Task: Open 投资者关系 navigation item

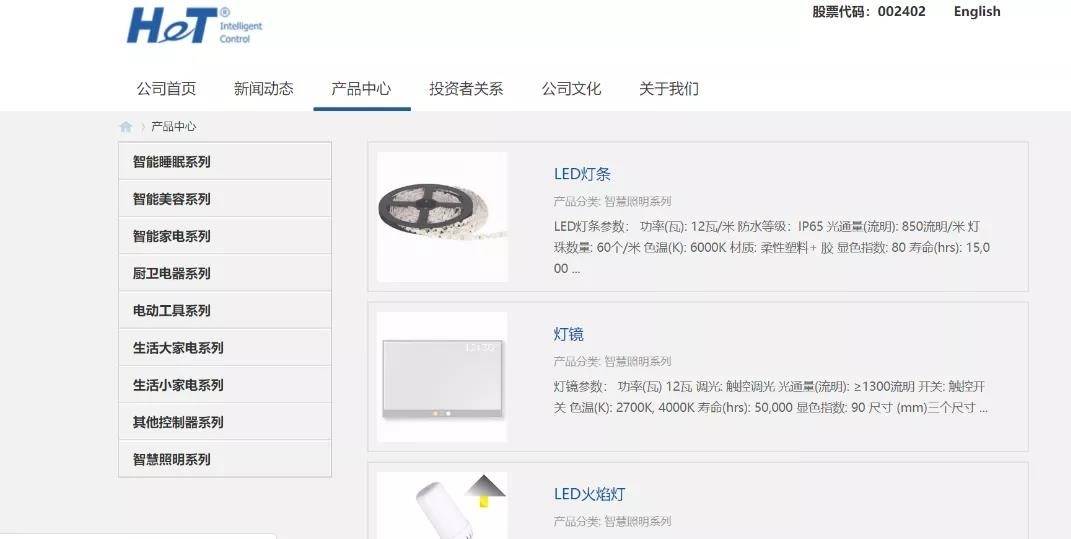Action: [x=466, y=89]
